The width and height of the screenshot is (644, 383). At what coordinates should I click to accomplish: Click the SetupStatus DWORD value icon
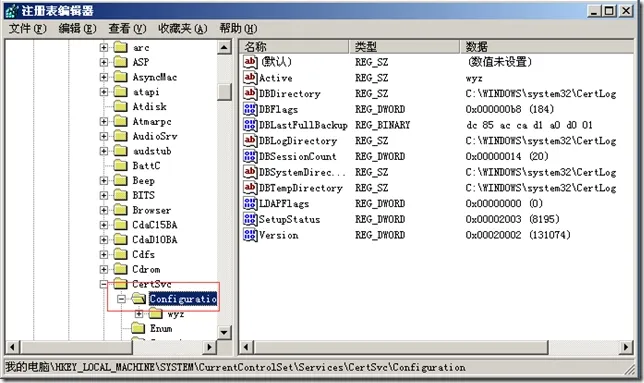(x=250, y=219)
